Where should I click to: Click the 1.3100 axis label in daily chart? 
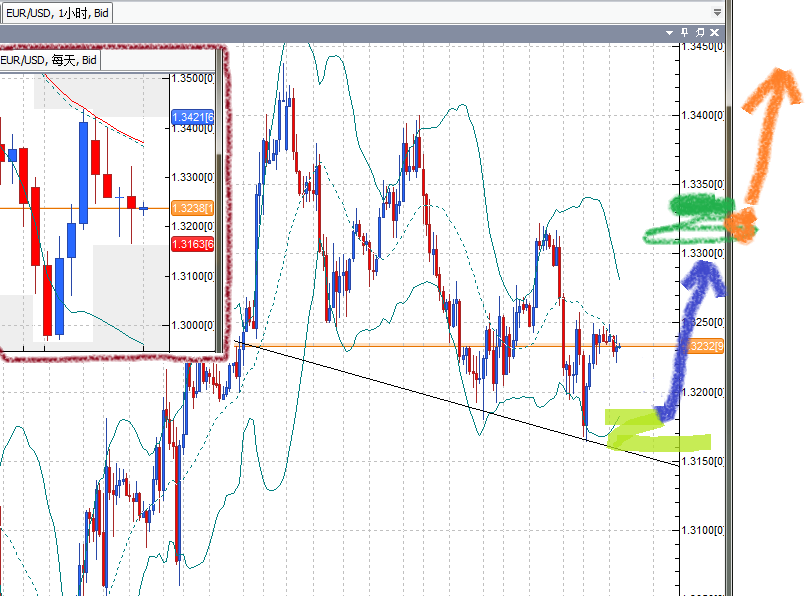click(x=192, y=276)
